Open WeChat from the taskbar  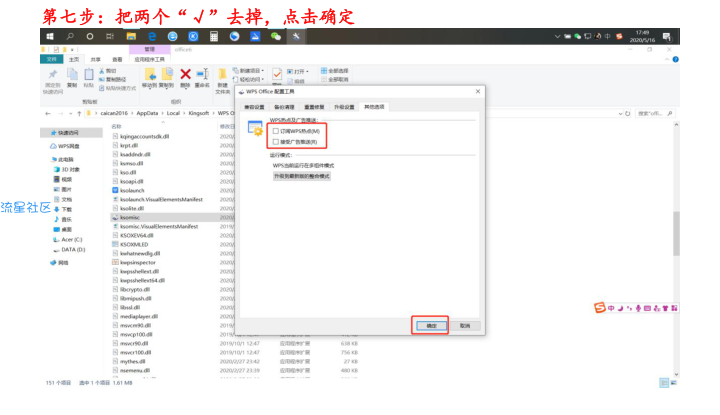pos(276,36)
